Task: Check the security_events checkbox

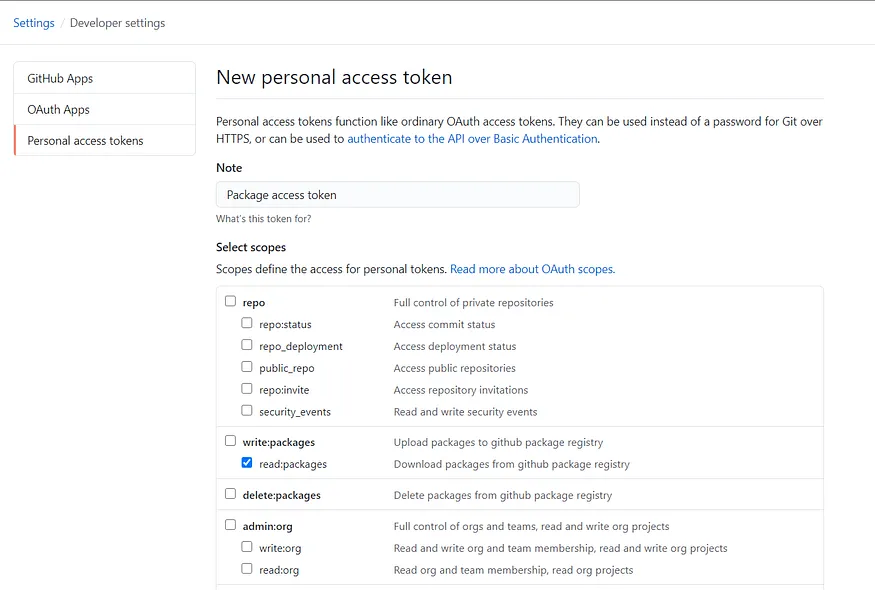Action: [247, 411]
